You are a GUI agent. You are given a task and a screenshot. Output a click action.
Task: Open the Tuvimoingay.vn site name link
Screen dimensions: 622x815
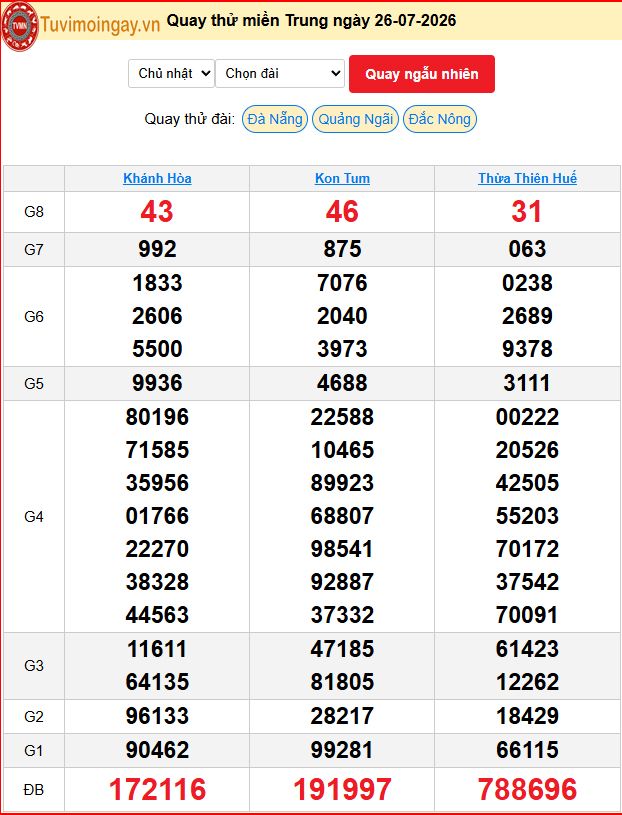pyautogui.click(x=100, y=24)
